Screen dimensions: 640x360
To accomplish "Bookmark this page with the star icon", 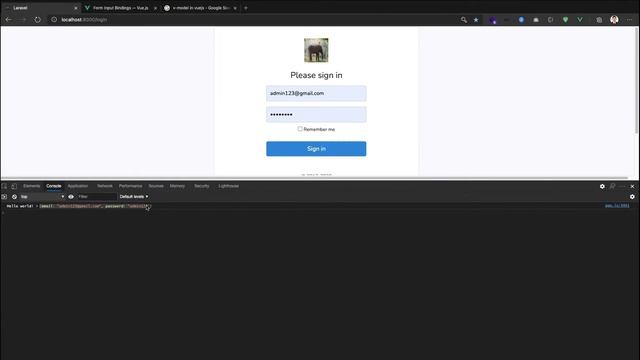I will click(x=476, y=20).
